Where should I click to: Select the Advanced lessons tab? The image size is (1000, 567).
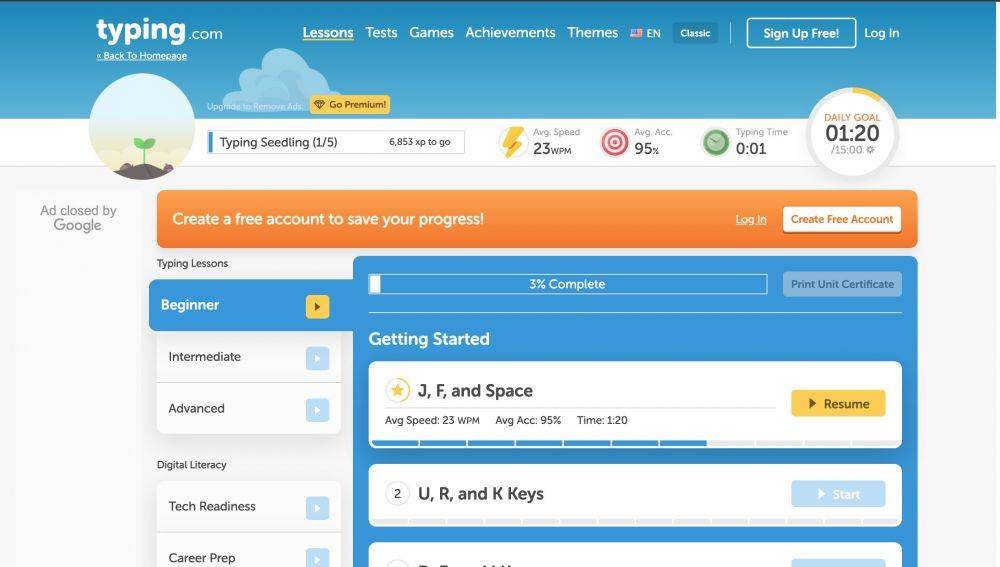point(249,409)
